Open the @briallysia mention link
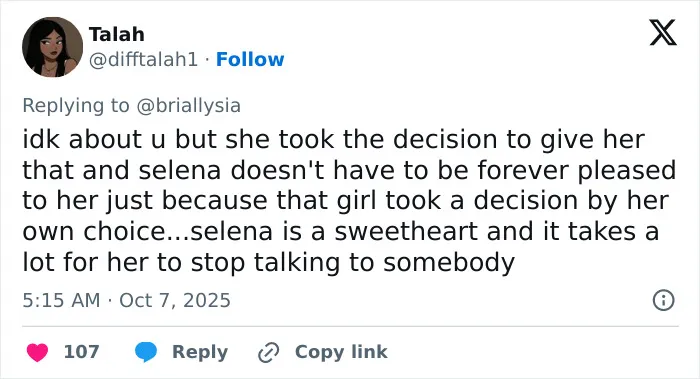The height and width of the screenshot is (379, 700). pos(188,106)
